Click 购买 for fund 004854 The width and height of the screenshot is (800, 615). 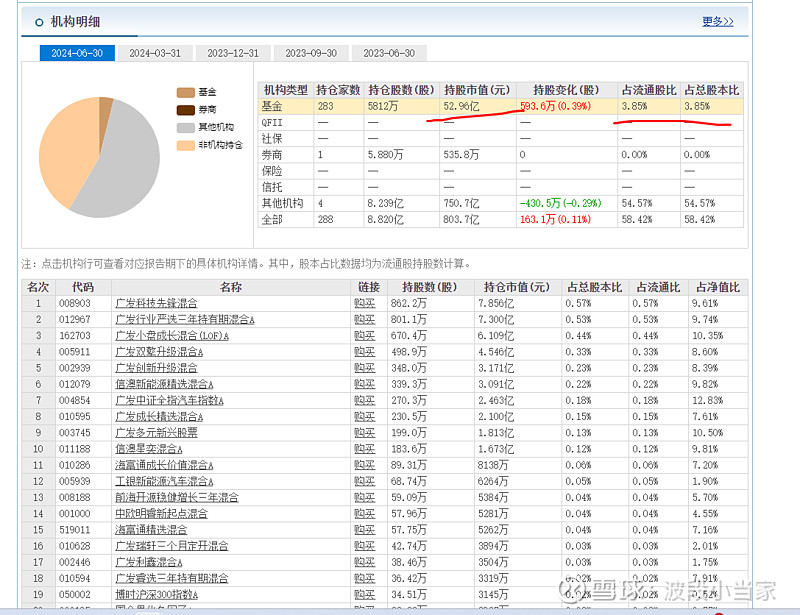[x=365, y=401]
